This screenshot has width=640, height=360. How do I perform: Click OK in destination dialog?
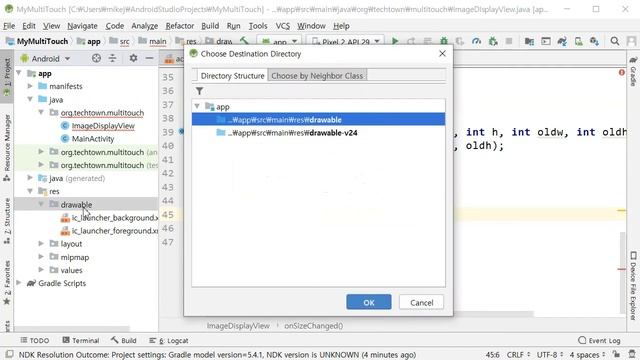(x=369, y=302)
